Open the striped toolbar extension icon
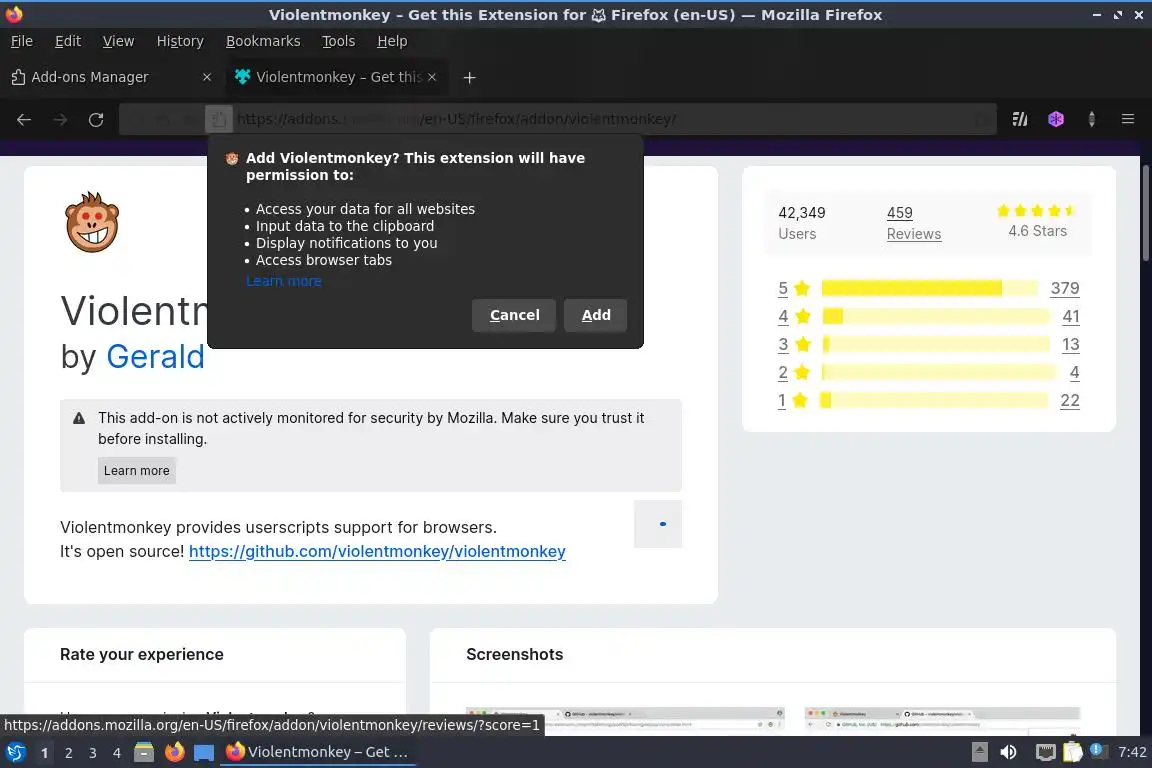Screen dimensions: 1152x768 [x=1020, y=119]
